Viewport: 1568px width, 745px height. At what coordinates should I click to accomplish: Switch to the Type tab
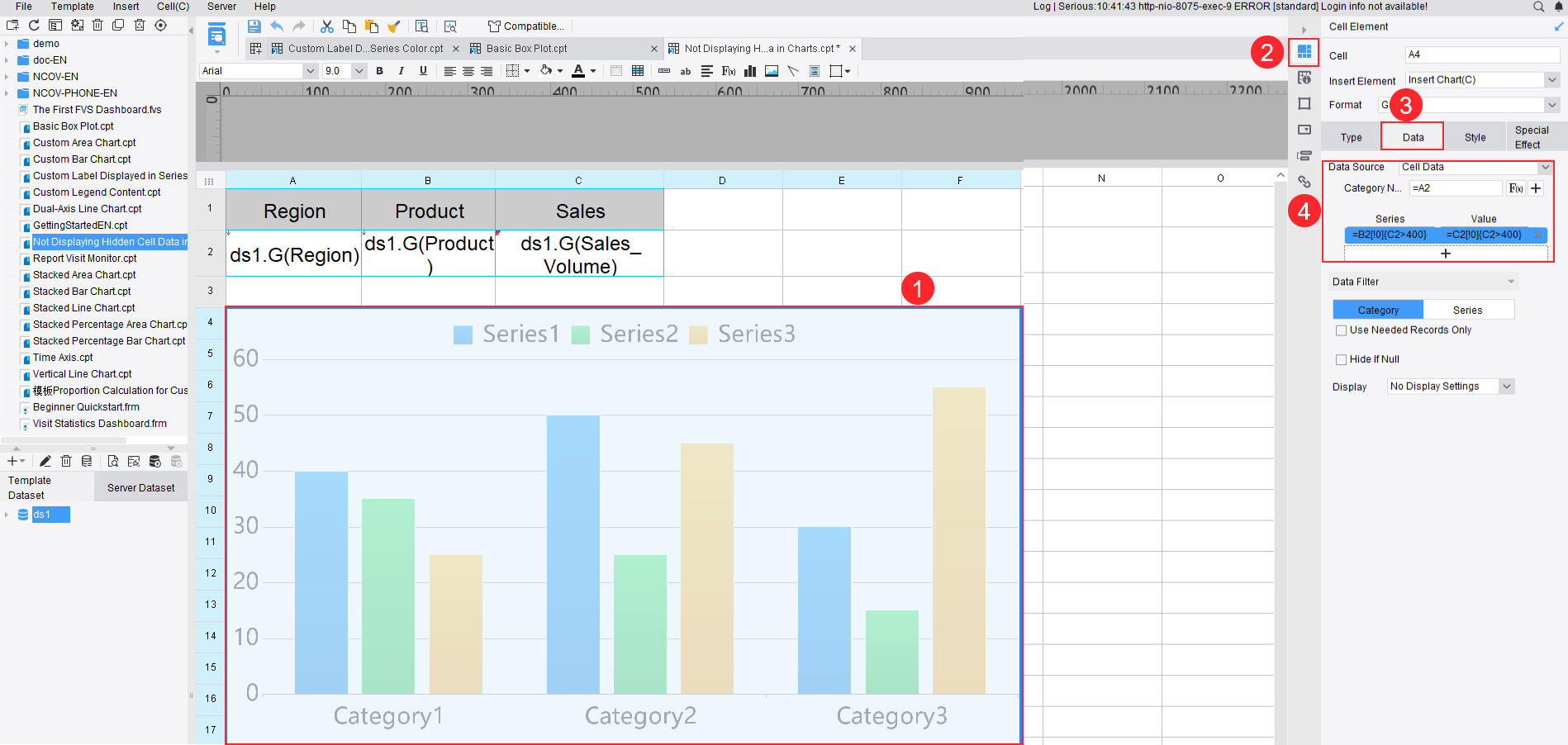tap(1352, 137)
